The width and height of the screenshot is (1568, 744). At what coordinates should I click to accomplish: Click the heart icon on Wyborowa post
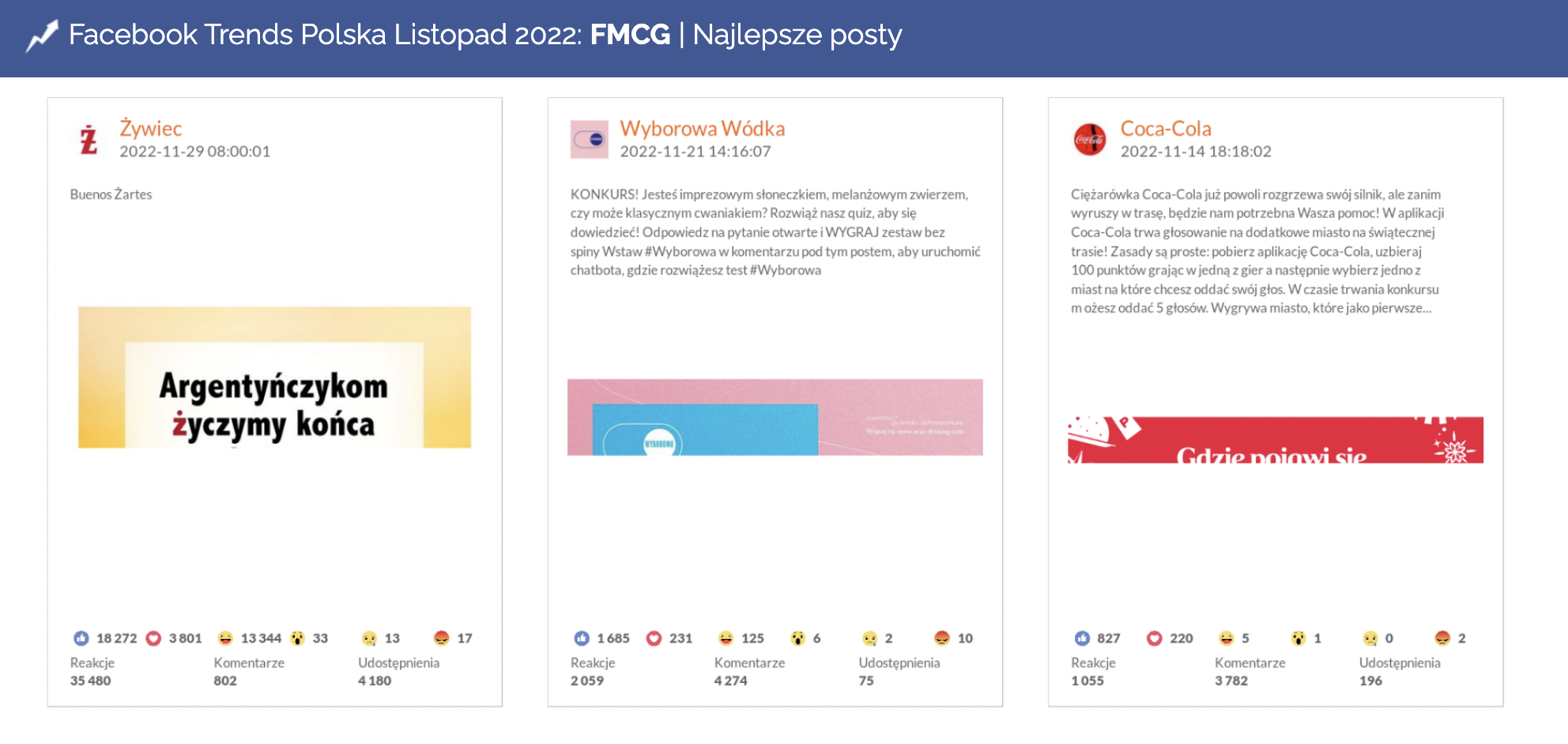click(x=654, y=638)
